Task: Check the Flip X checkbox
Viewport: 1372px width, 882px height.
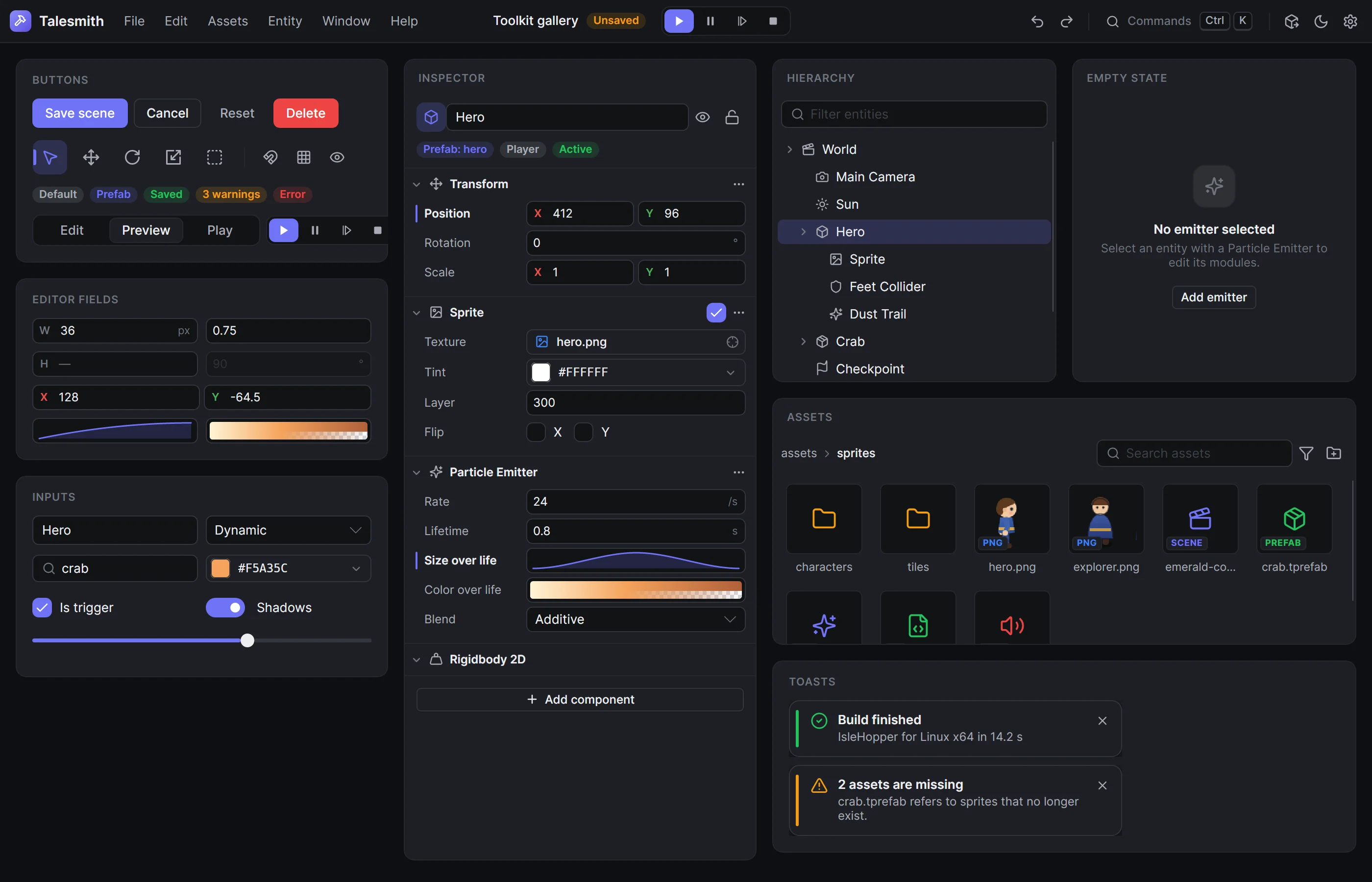Action: 536,432
